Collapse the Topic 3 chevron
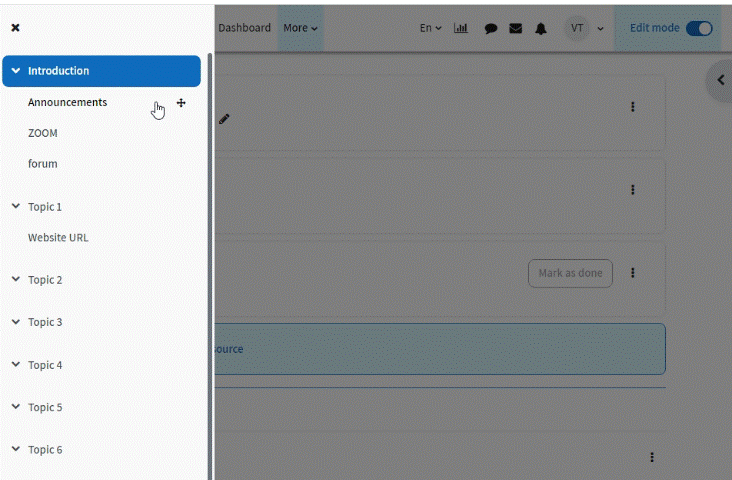 (x=15, y=322)
